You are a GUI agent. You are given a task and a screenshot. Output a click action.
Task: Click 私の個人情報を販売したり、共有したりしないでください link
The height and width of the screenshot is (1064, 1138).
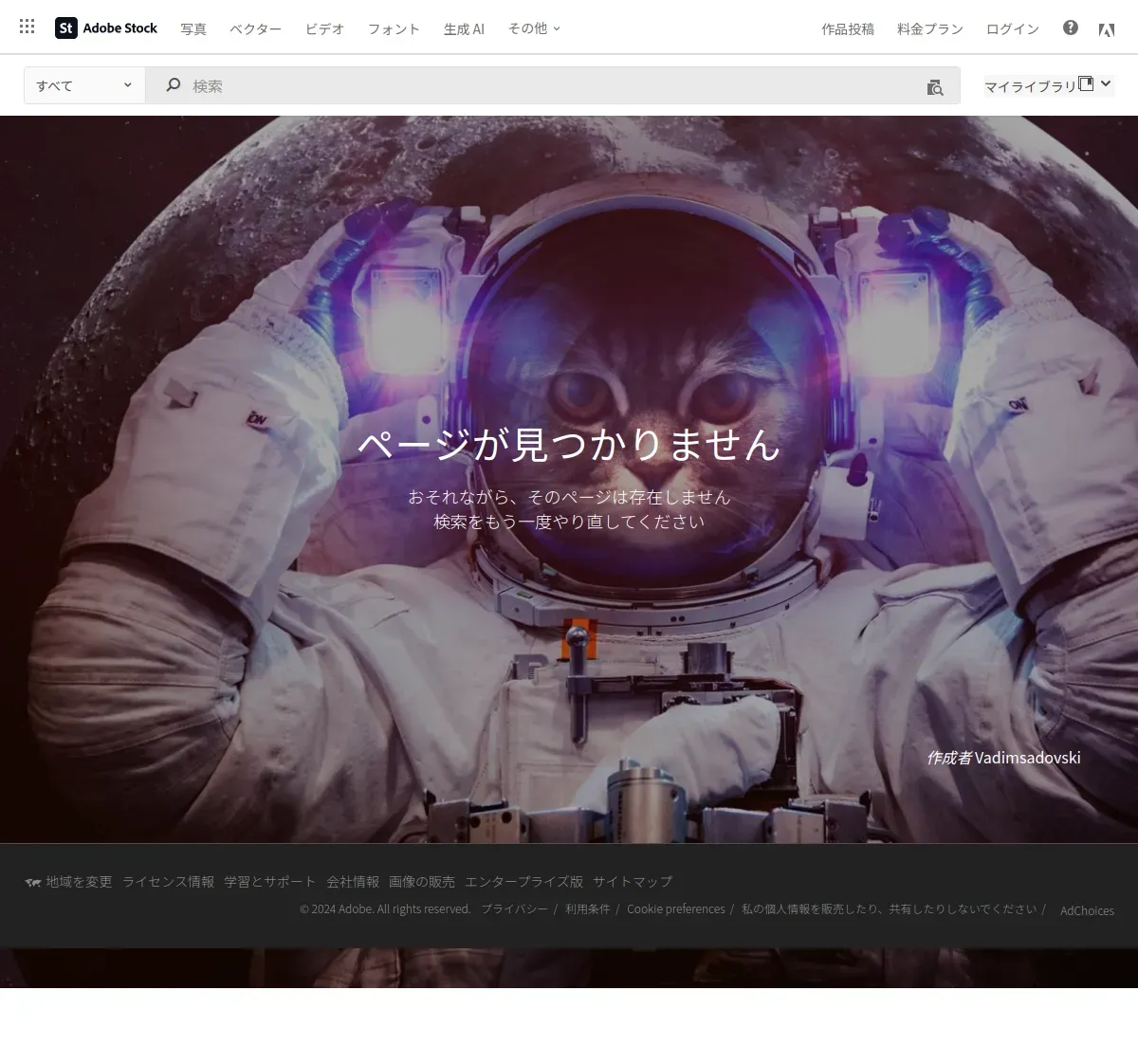(889, 909)
